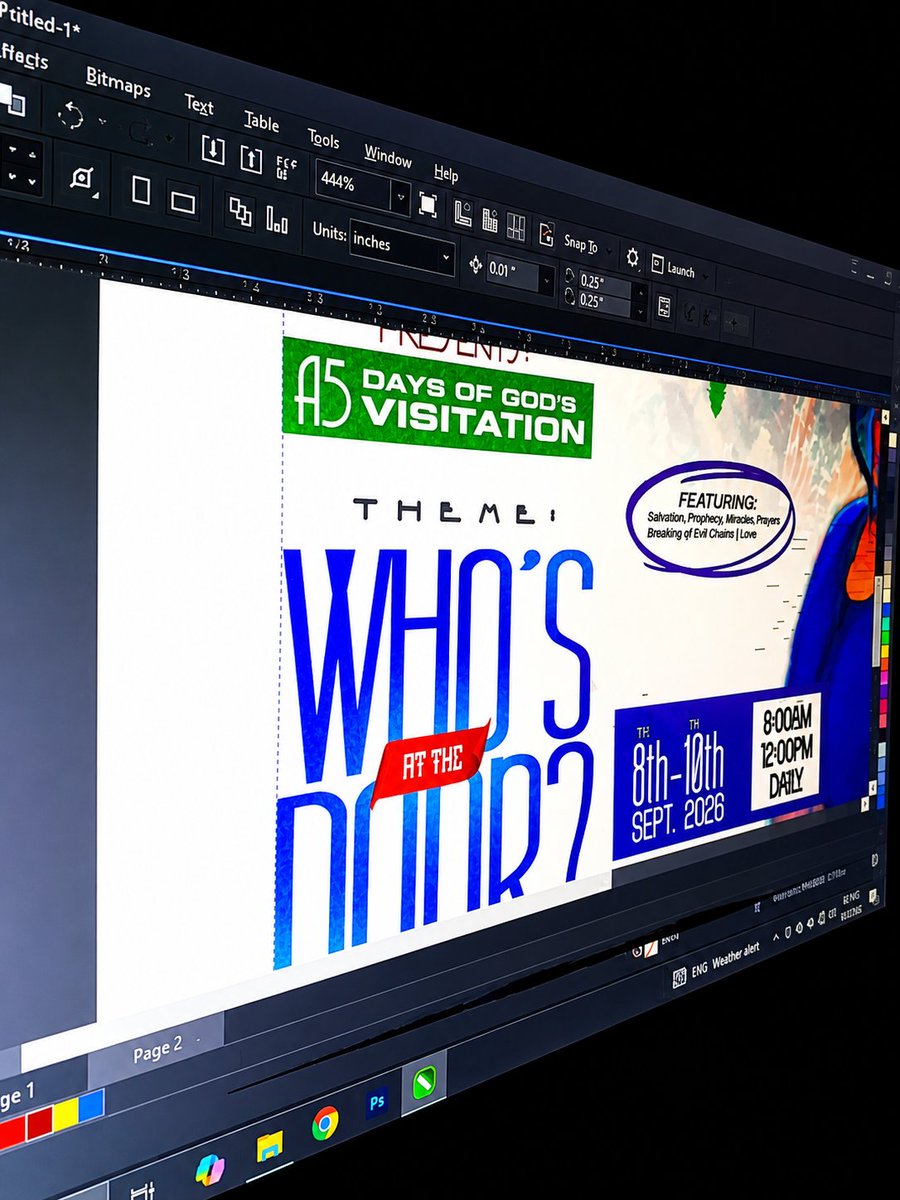Select the THEME: text on canvas
The width and height of the screenshot is (900, 1200).
455,513
